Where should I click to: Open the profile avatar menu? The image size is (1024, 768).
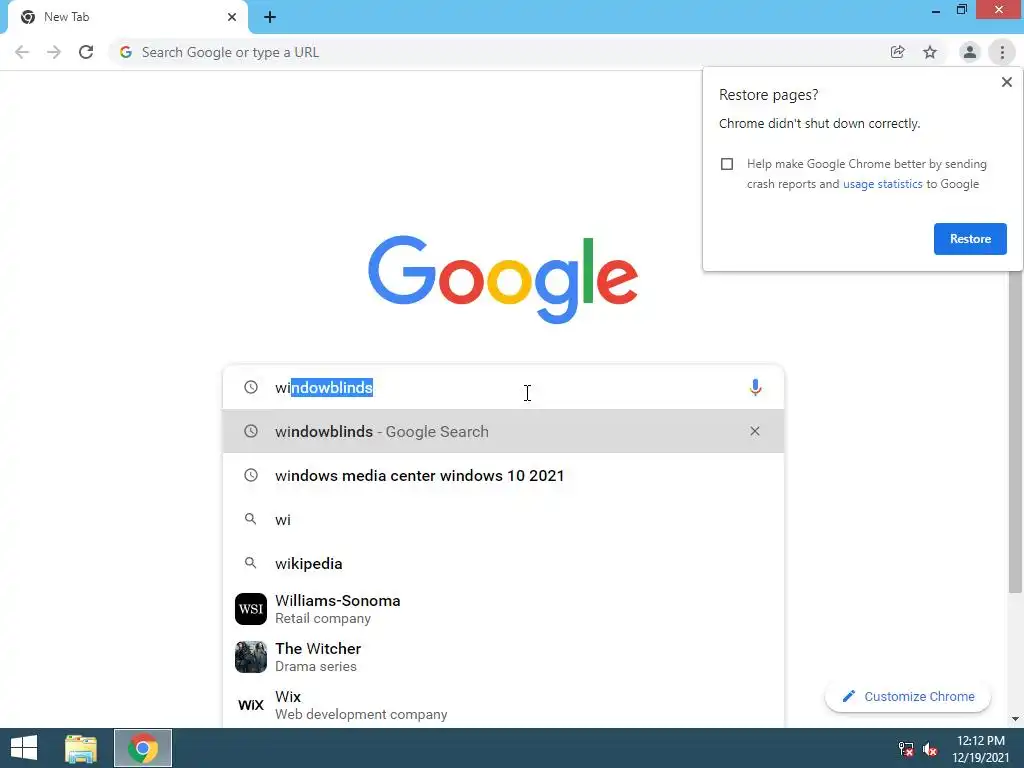tap(970, 52)
